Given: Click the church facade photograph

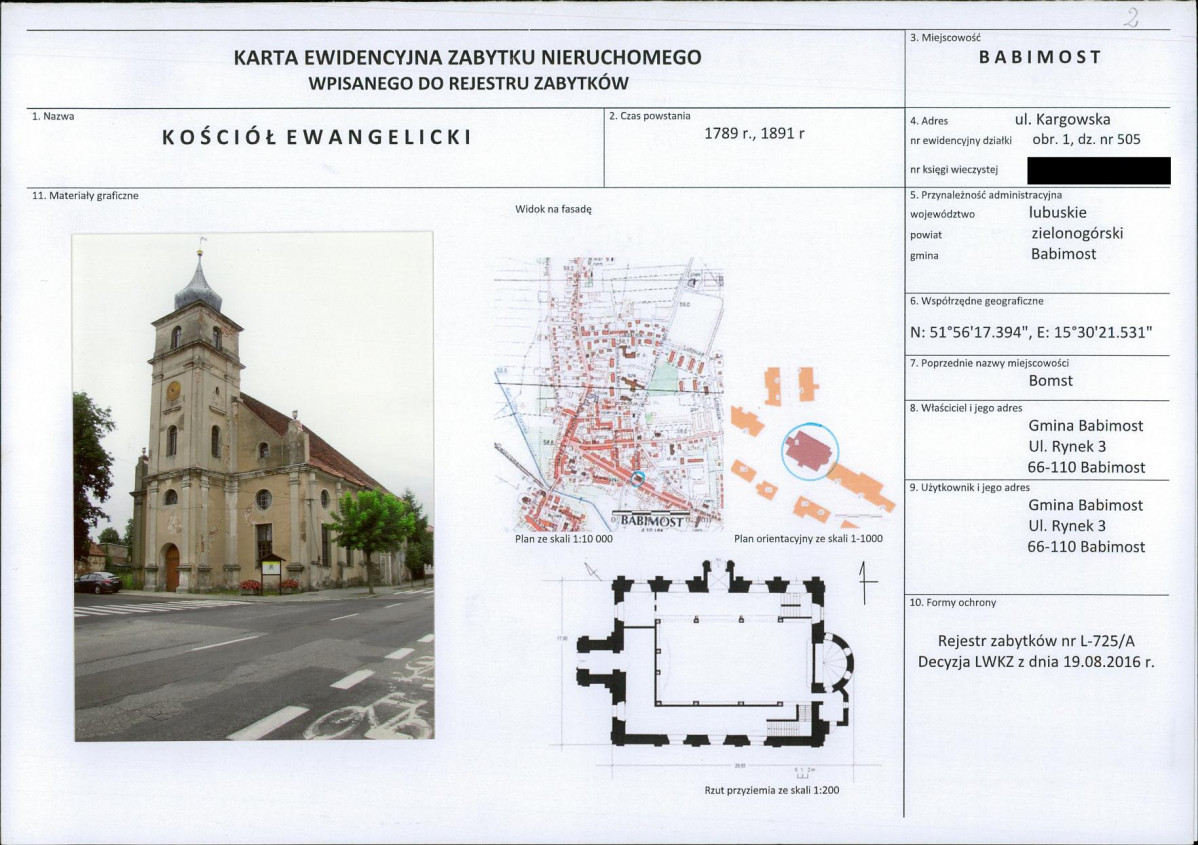Looking at the screenshot, I should pos(254,487).
